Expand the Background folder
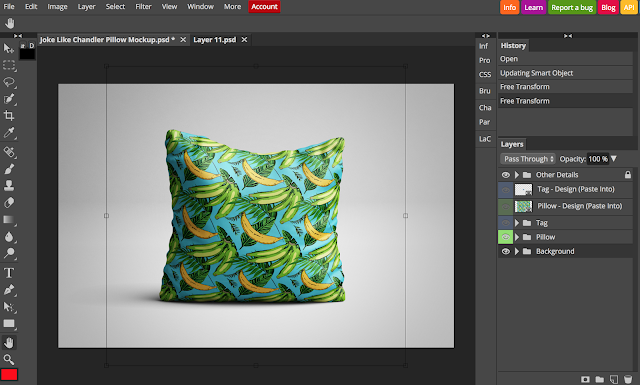The height and width of the screenshot is (385, 640). pyautogui.click(x=517, y=251)
